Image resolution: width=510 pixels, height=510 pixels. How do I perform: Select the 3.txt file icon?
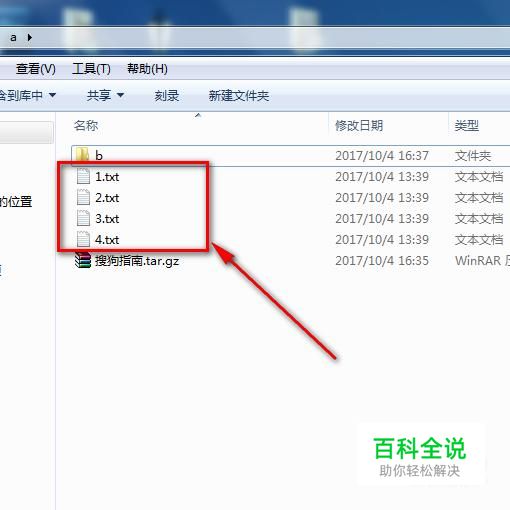point(83,218)
